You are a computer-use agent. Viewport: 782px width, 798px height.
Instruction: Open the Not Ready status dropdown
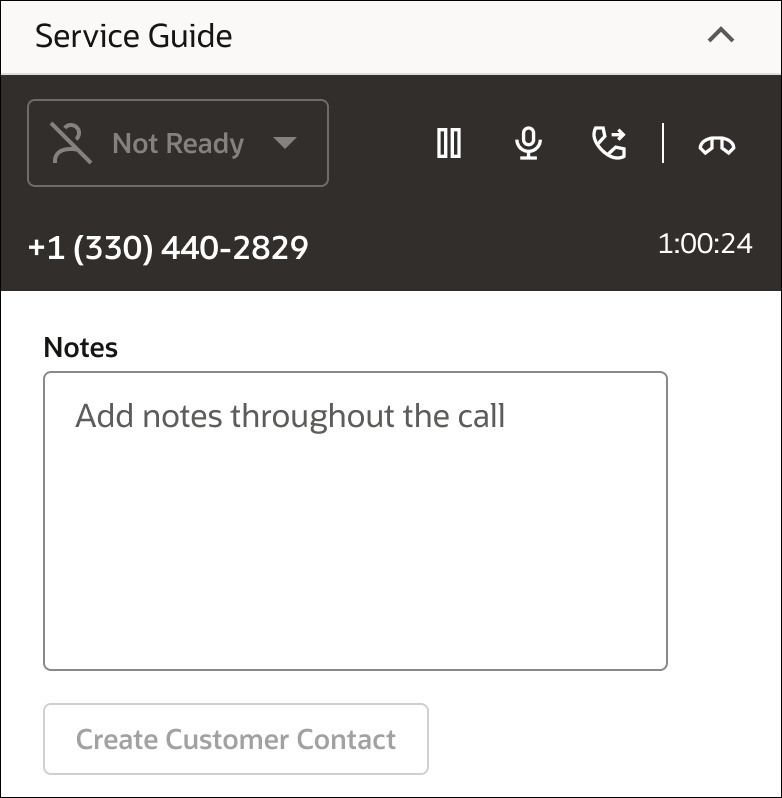[x=178, y=143]
